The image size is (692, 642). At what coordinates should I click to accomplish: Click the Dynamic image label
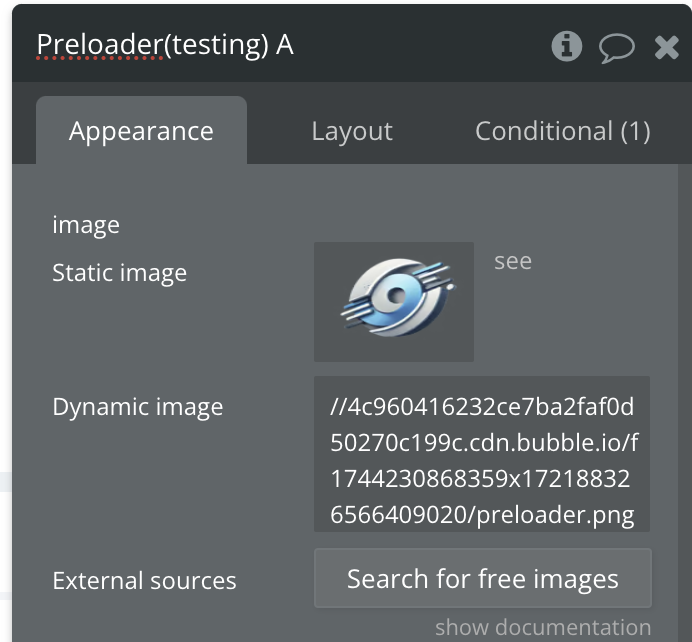point(137,407)
